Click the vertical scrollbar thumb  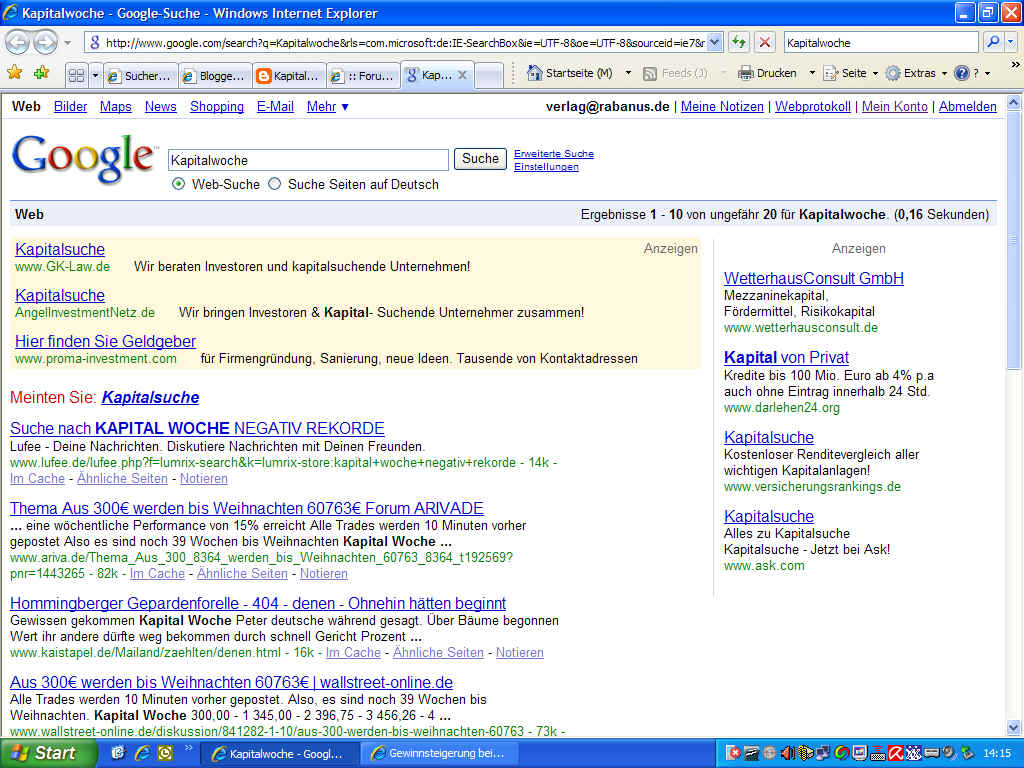(x=1014, y=240)
